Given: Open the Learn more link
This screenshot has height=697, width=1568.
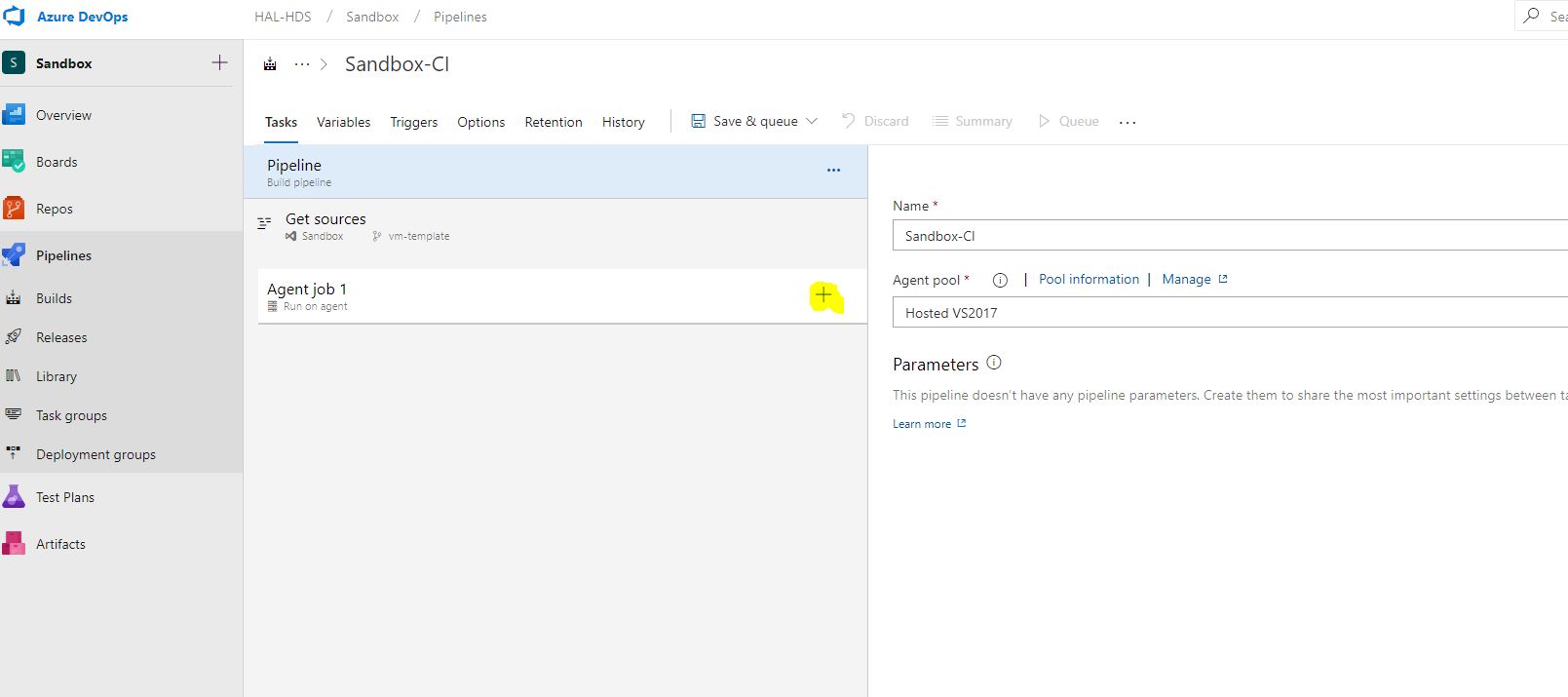Looking at the screenshot, I should click(x=930, y=424).
